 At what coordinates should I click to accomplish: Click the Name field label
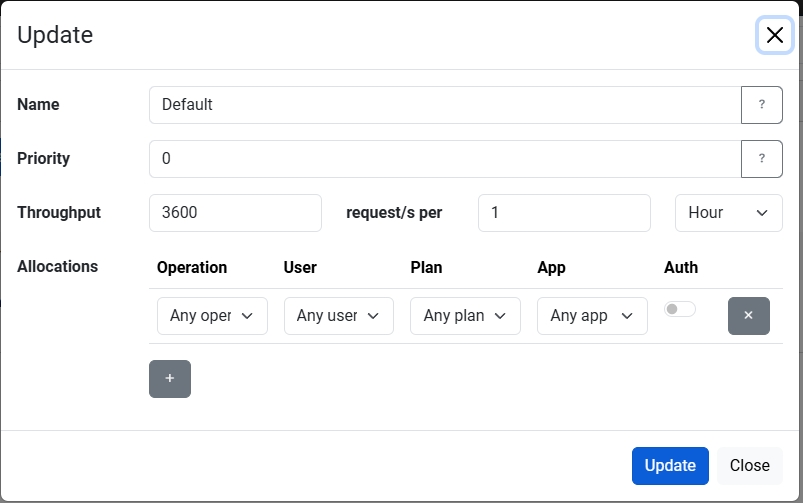point(38,104)
